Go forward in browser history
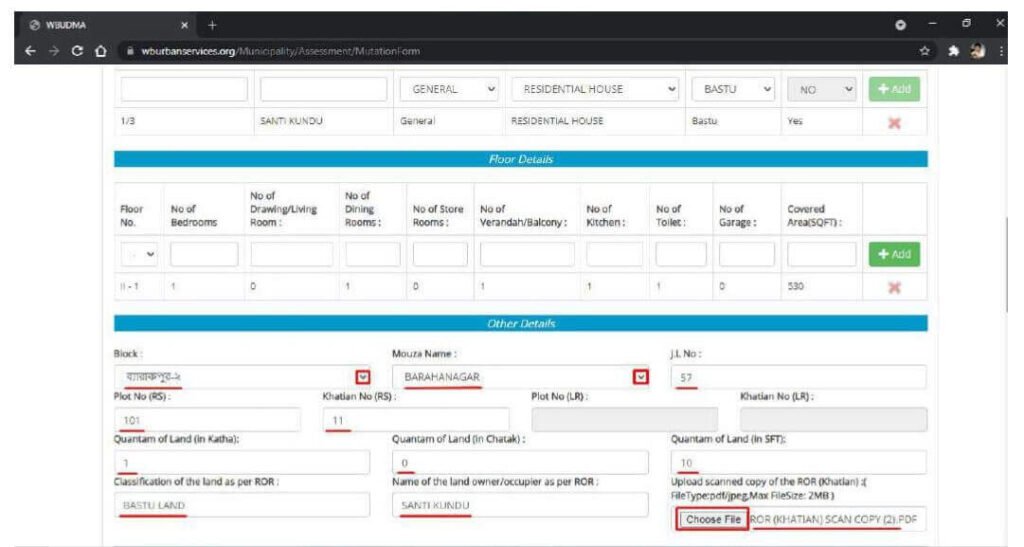This screenshot has height=547, width=1024. click(x=54, y=51)
